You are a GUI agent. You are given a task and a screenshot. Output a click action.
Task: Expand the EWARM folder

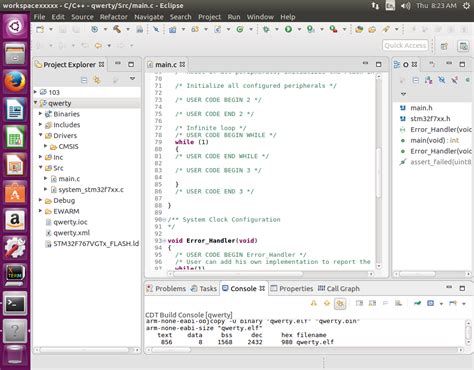[x=40, y=211]
